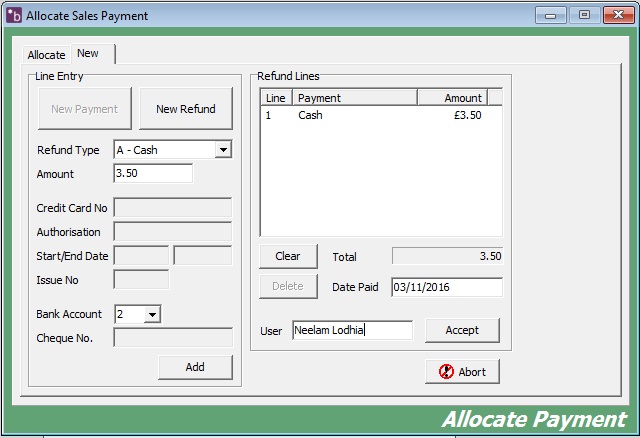This screenshot has height=438, width=640.
Task: Click the Total field showing 3.50
Action: coord(447,256)
